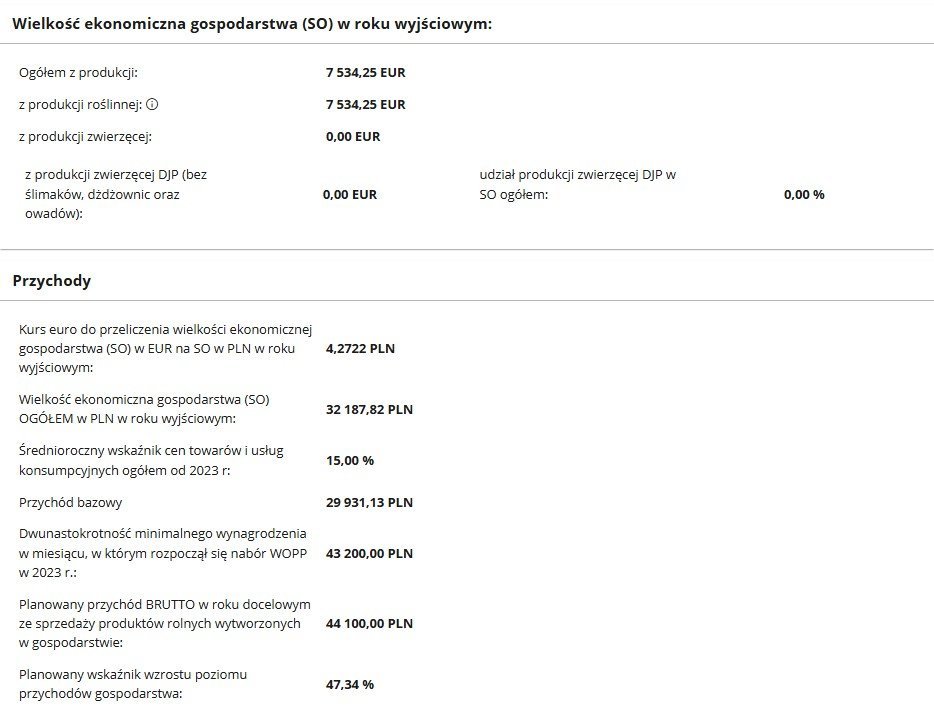The height and width of the screenshot is (723, 934).
Task: Select the 'Przychód bazowy' value 29 931,13 PLN
Action: [369, 502]
